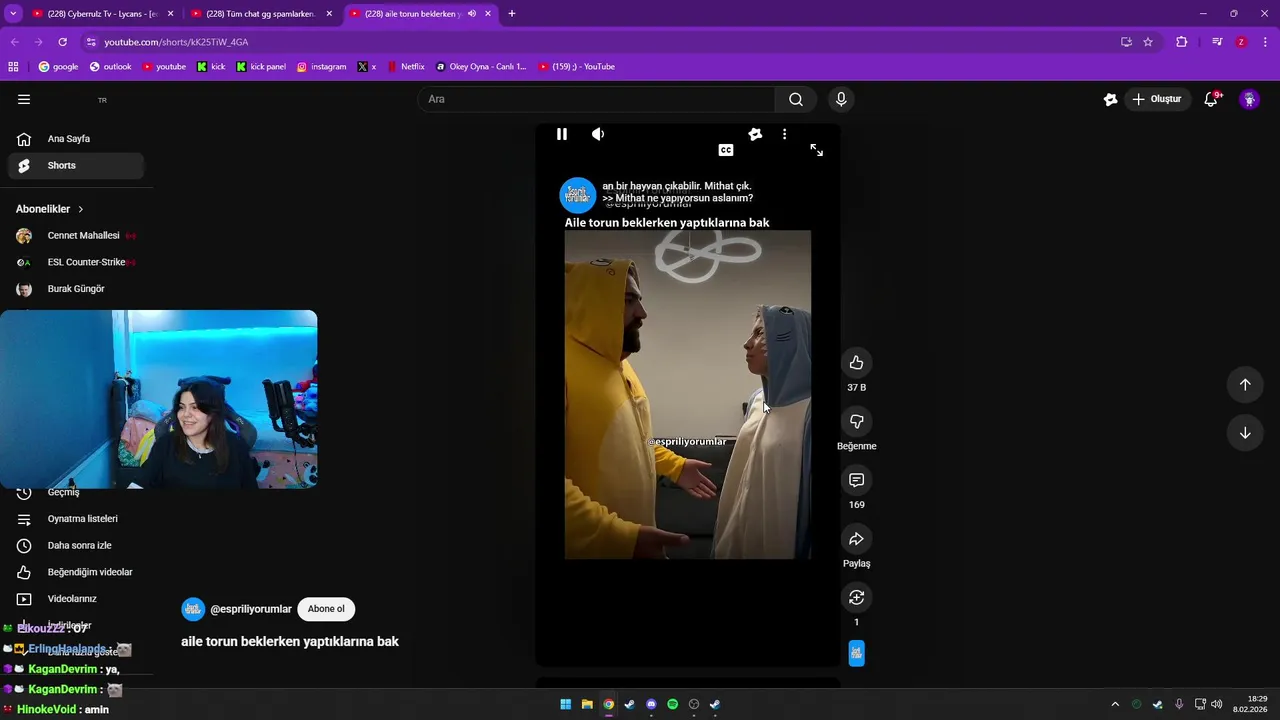
Task: Open YouTube notifications bell
Action: 1211,99
